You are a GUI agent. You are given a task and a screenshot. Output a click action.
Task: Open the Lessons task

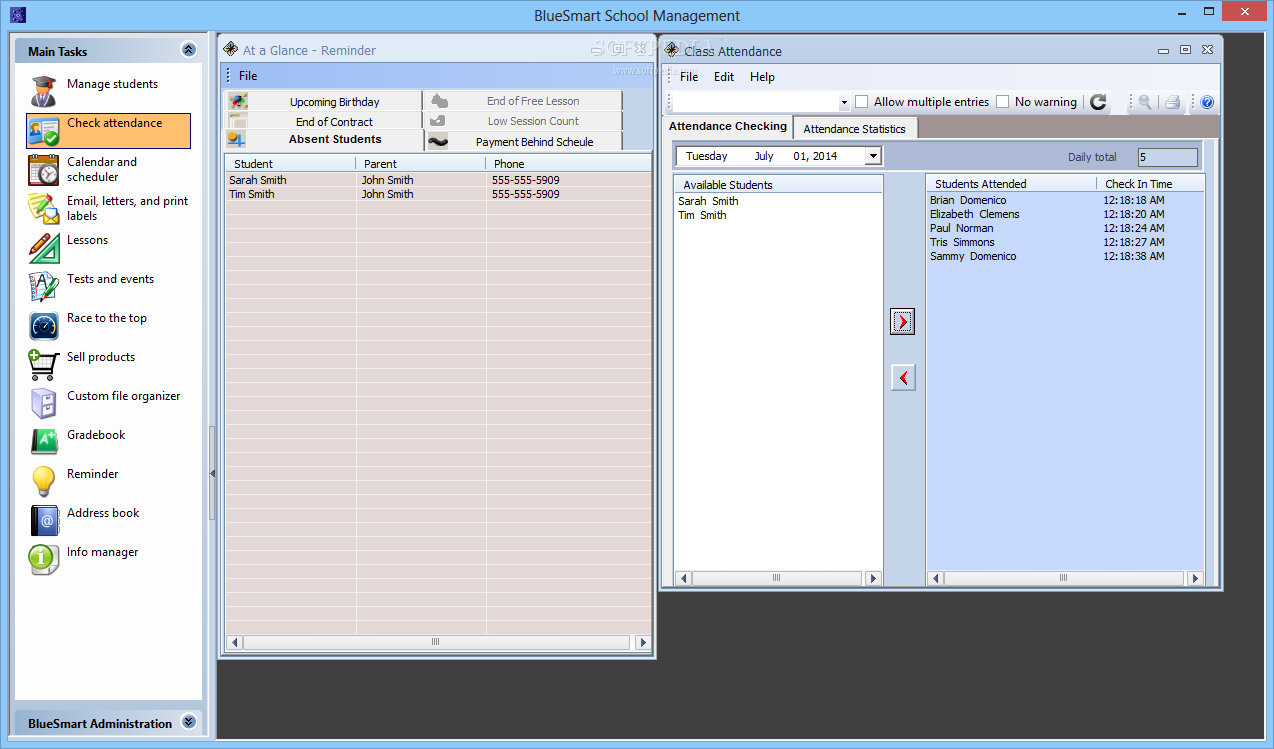pos(108,248)
